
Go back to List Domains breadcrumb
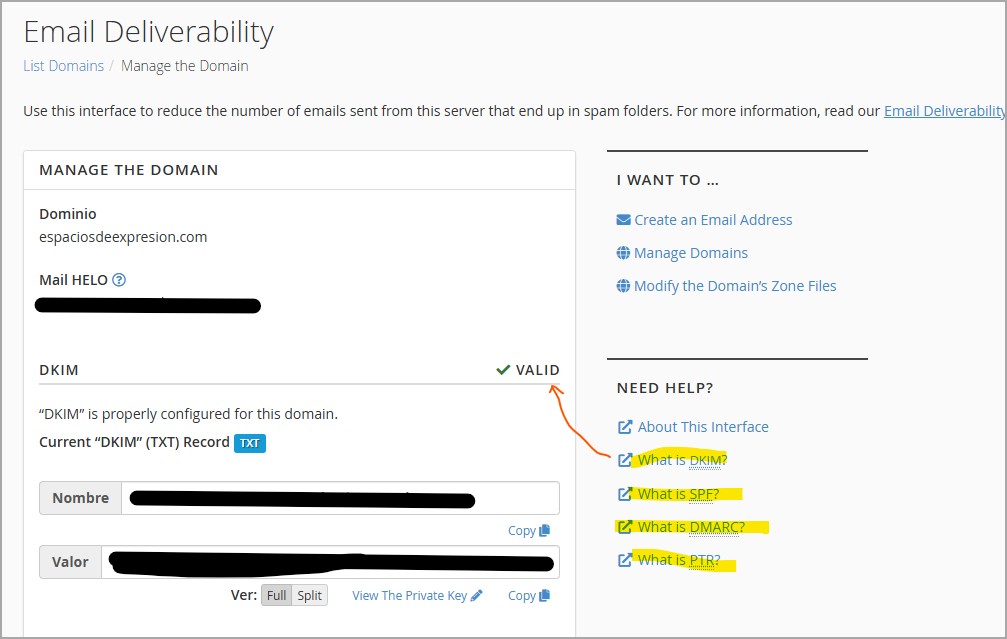63,66
